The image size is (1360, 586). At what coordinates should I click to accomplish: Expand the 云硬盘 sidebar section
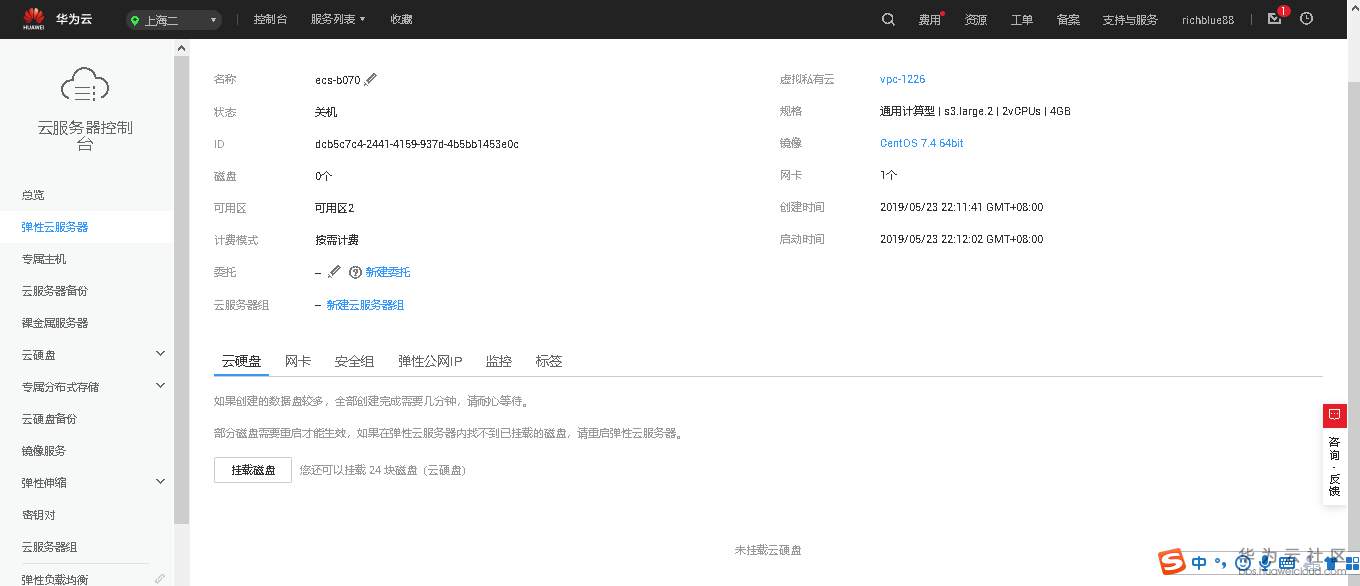tap(160, 354)
